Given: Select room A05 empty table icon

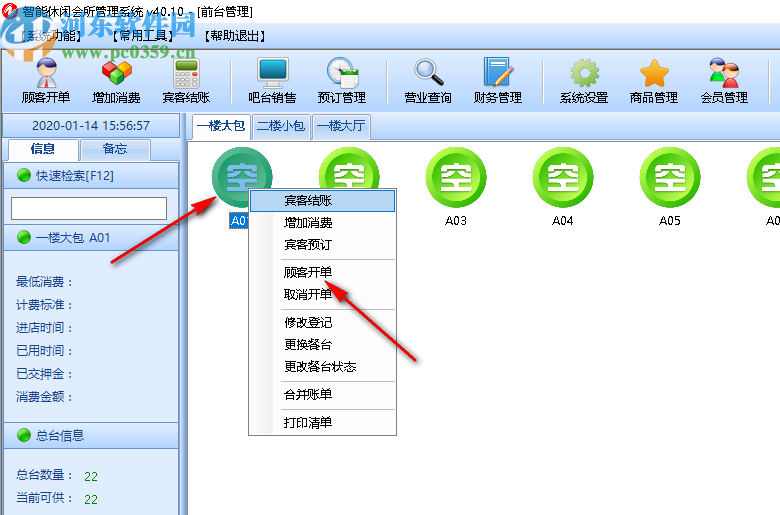Looking at the screenshot, I should click(670, 177).
